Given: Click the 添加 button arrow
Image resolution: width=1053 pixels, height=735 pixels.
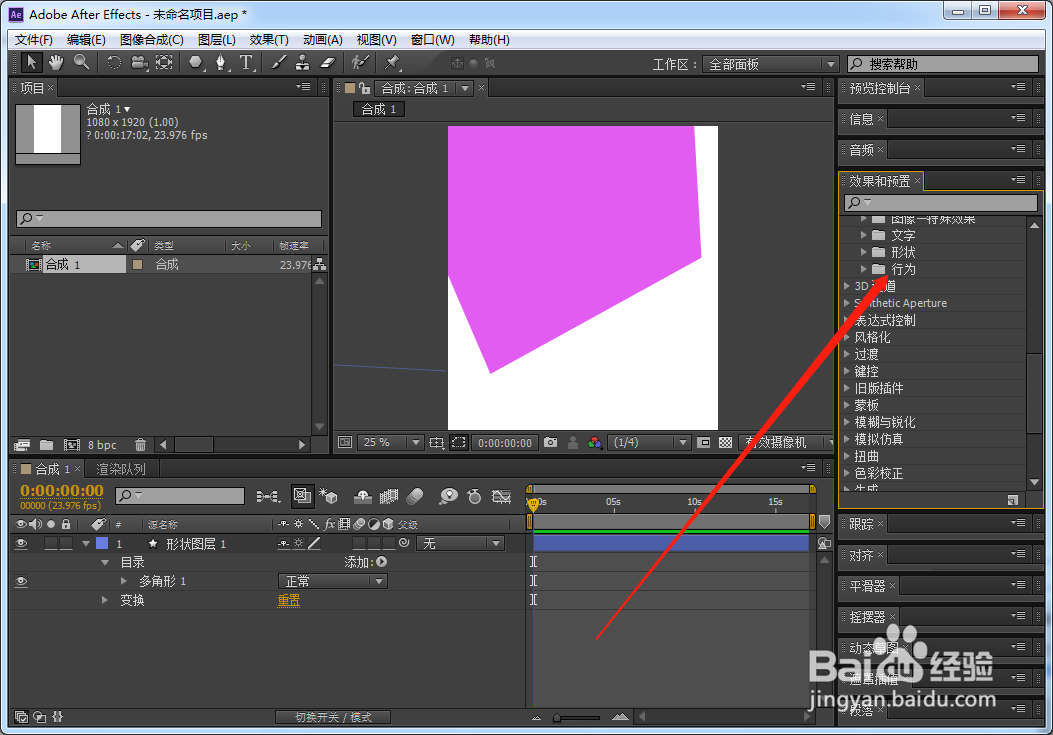Looking at the screenshot, I should (381, 562).
